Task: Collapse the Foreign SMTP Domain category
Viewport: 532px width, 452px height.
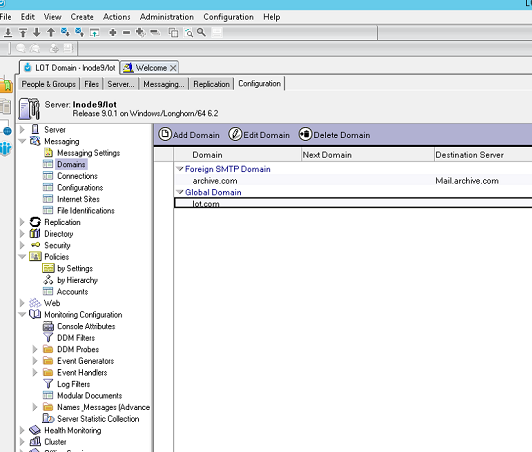Action: tap(180, 169)
